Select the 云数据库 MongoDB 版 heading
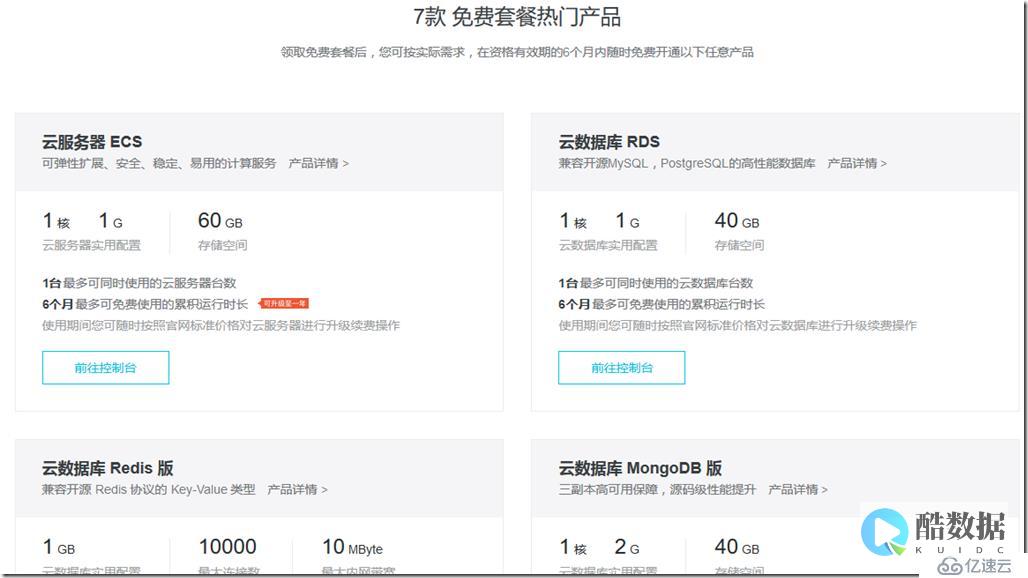Screen dimensions: 1028x578 pyautogui.click(x=640, y=468)
